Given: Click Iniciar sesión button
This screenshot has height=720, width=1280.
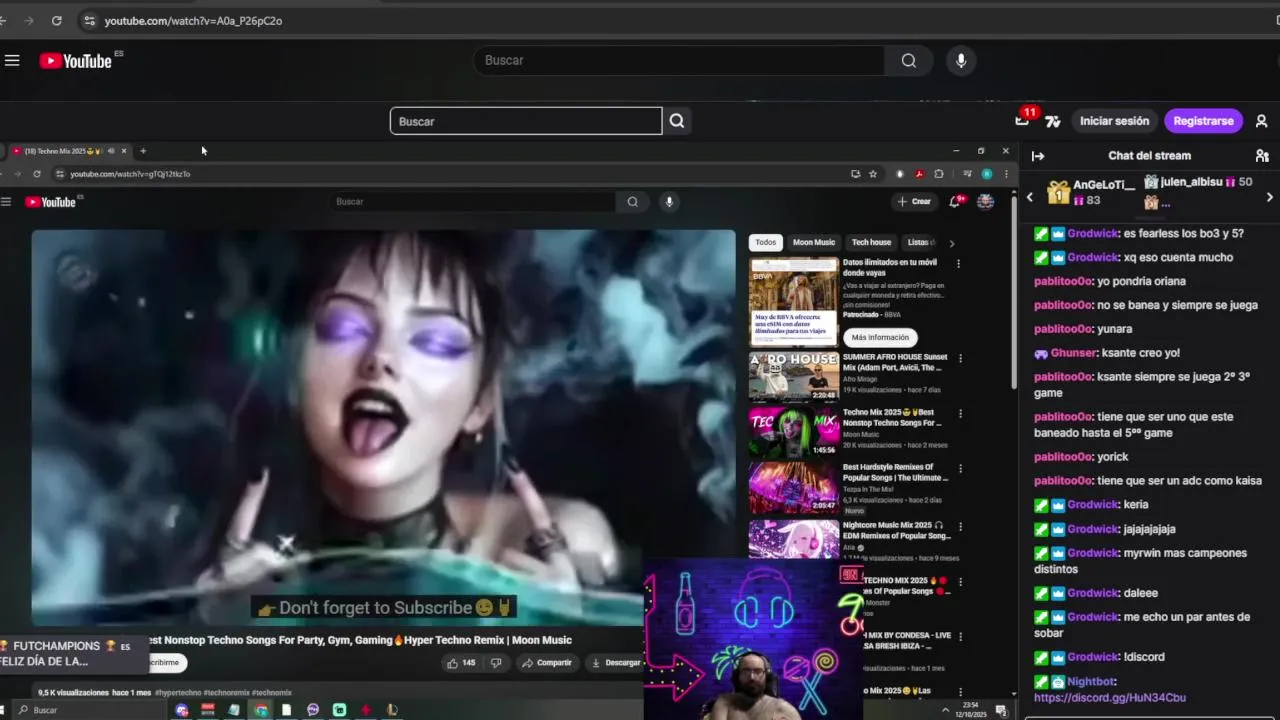Looking at the screenshot, I should [1114, 121].
